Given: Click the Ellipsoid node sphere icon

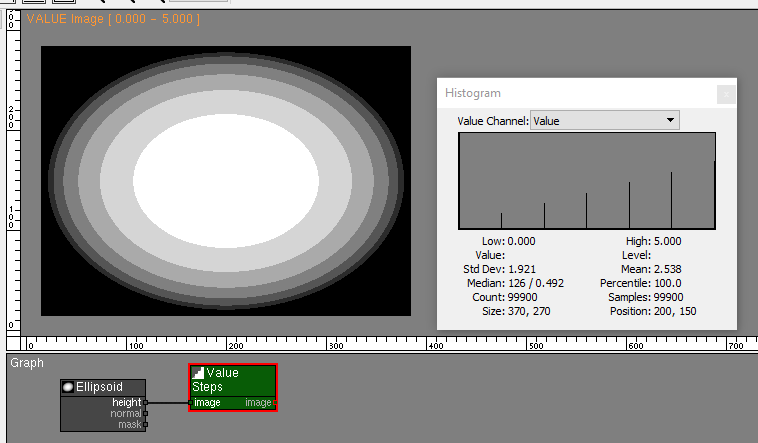Looking at the screenshot, I should [x=68, y=387].
